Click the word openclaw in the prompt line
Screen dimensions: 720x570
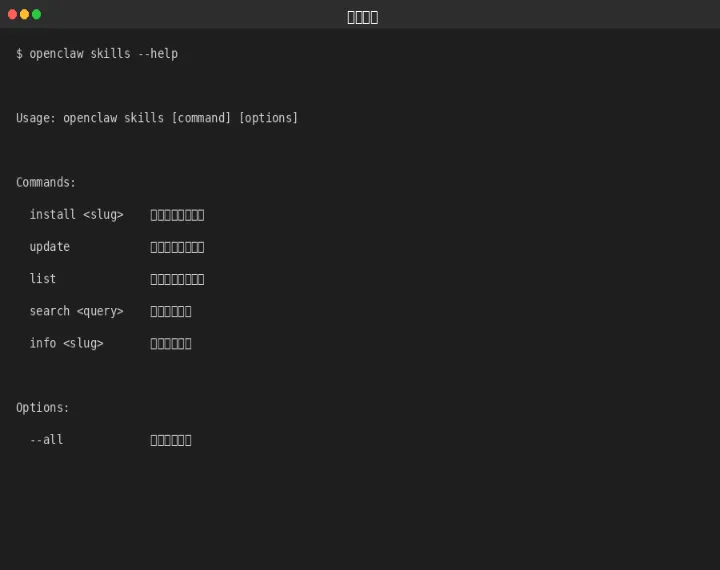pyautogui.click(x=56, y=54)
